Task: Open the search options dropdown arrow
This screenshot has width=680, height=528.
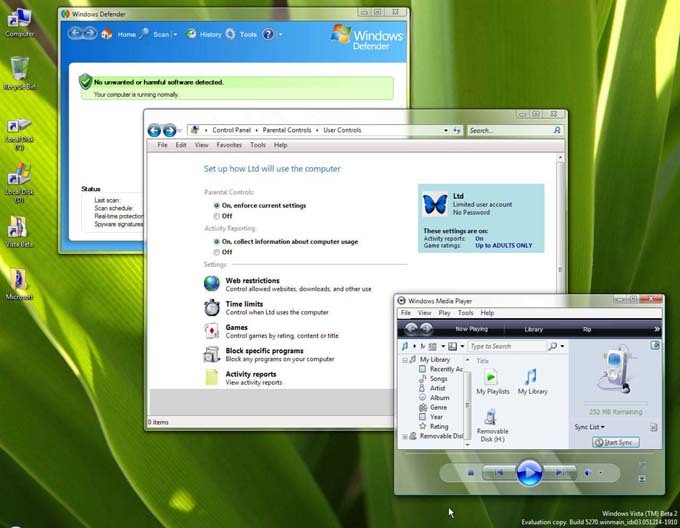Action: tap(562, 346)
